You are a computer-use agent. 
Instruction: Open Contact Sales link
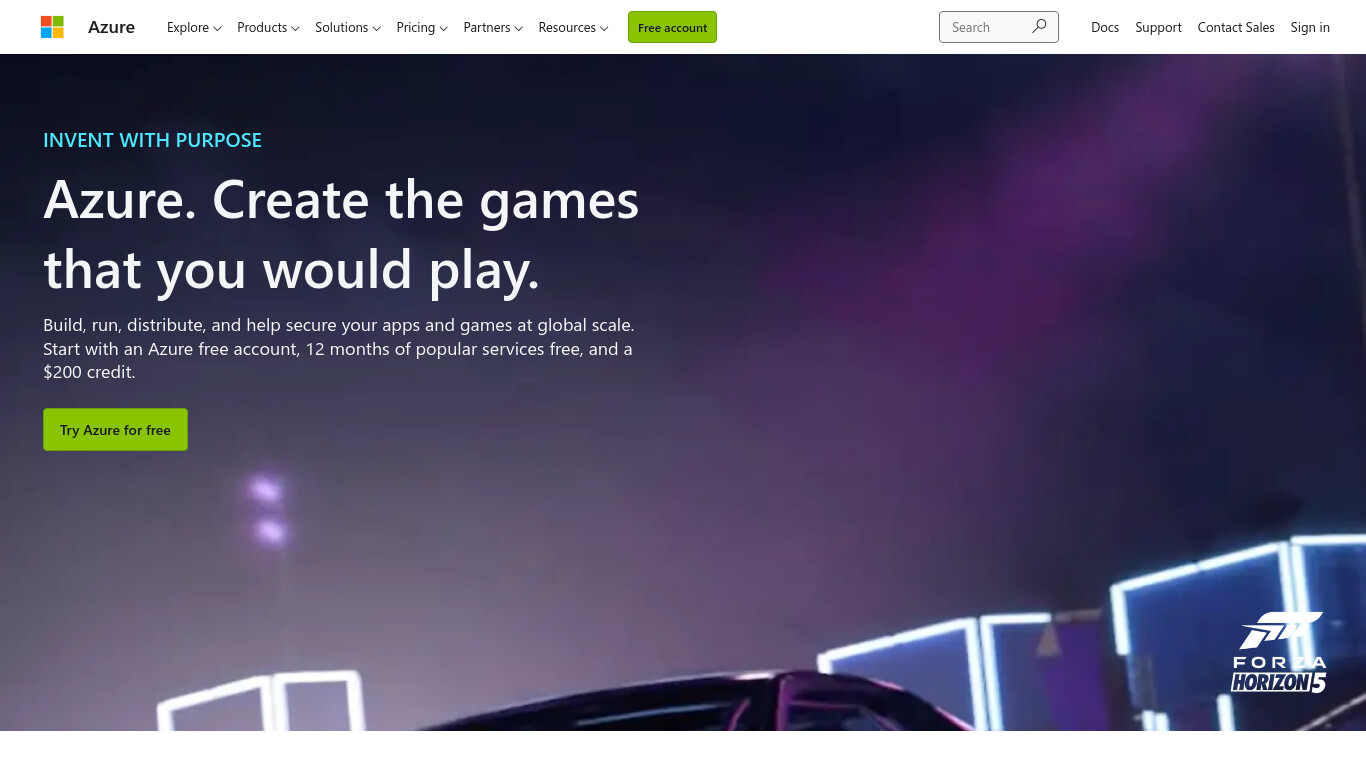[x=1236, y=27]
